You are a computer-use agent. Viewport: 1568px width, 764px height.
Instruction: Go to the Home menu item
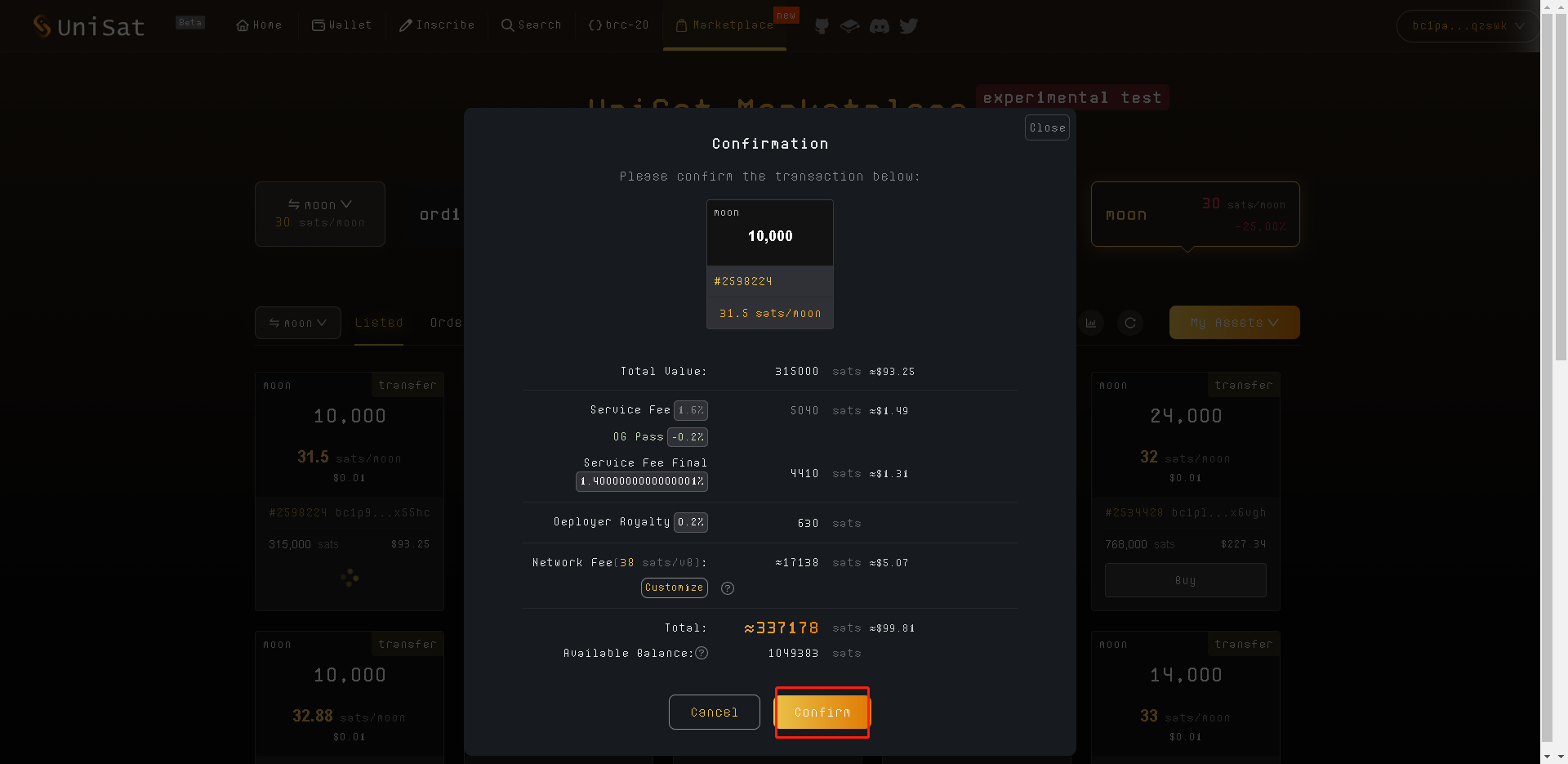[259, 25]
